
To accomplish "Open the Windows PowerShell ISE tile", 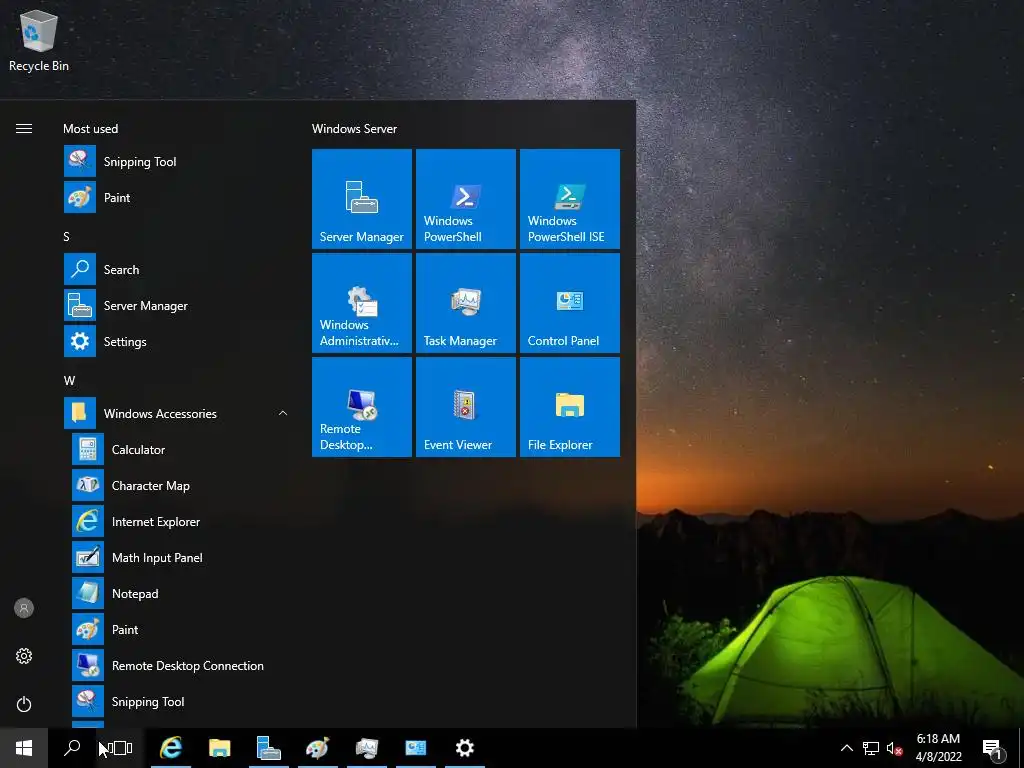I will coord(569,199).
